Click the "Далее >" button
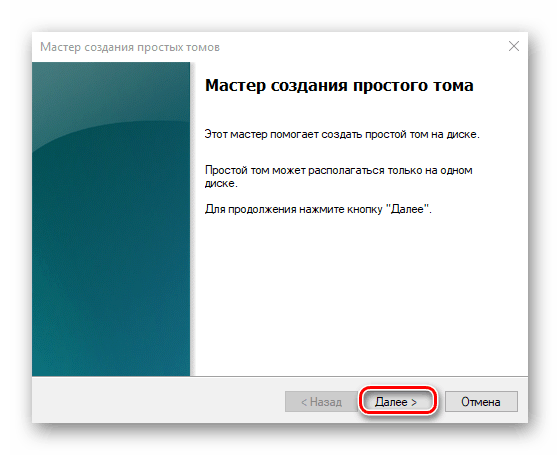Image resolution: width=560 pixels, height=455 pixels. (397, 402)
